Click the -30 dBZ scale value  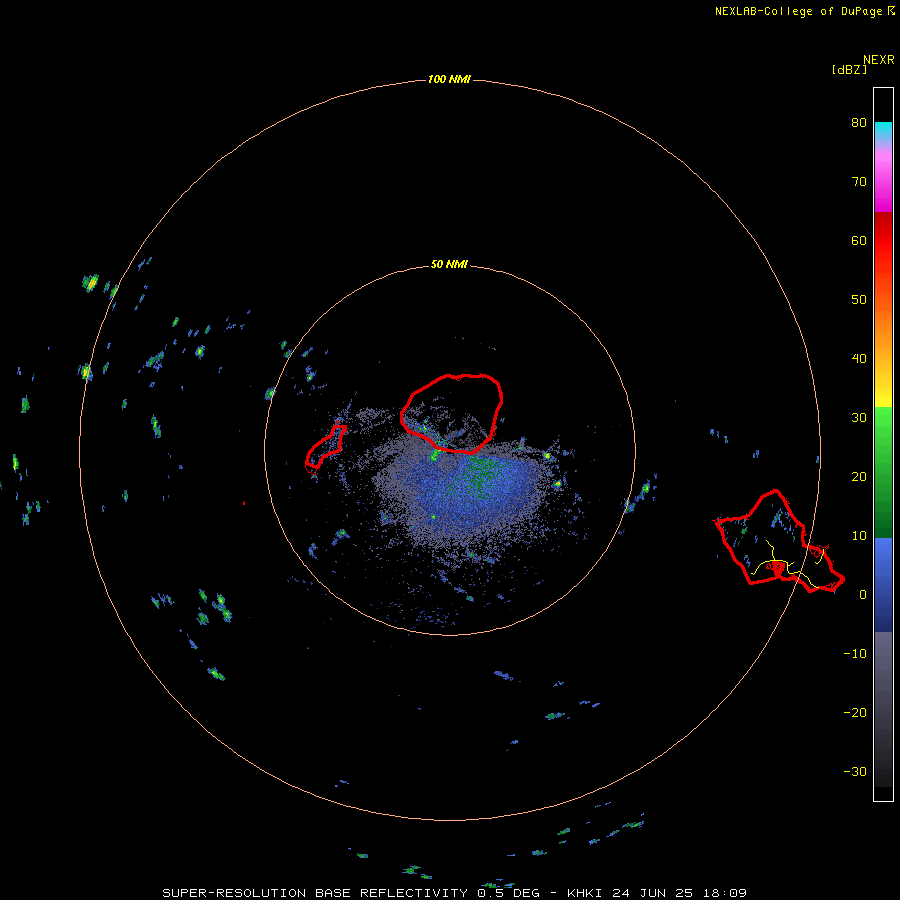pos(855,771)
